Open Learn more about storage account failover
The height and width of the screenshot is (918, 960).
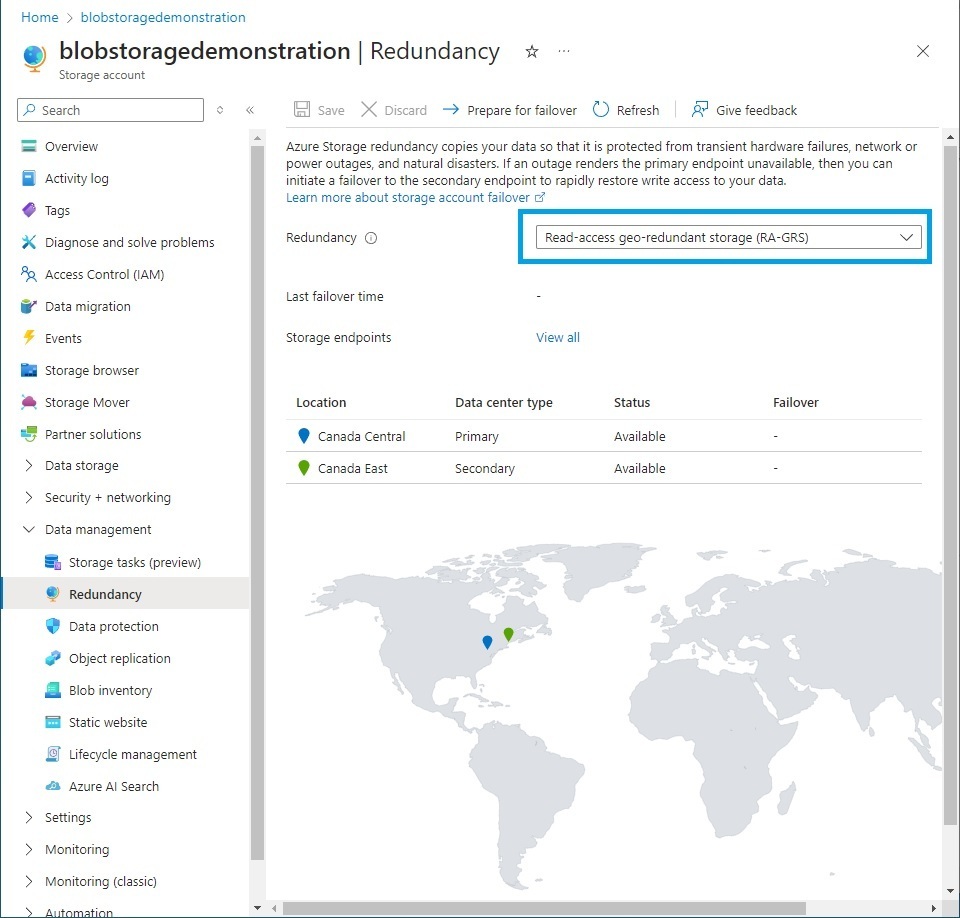click(x=415, y=197)
